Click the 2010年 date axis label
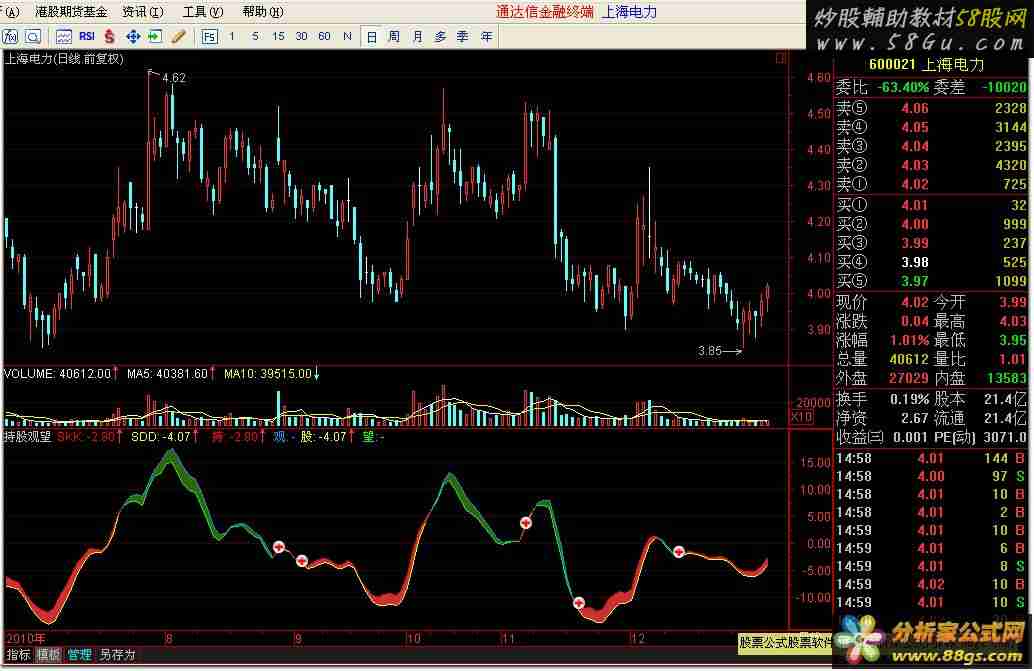Screen dimensions: 1034x671 tap(25, 638)
